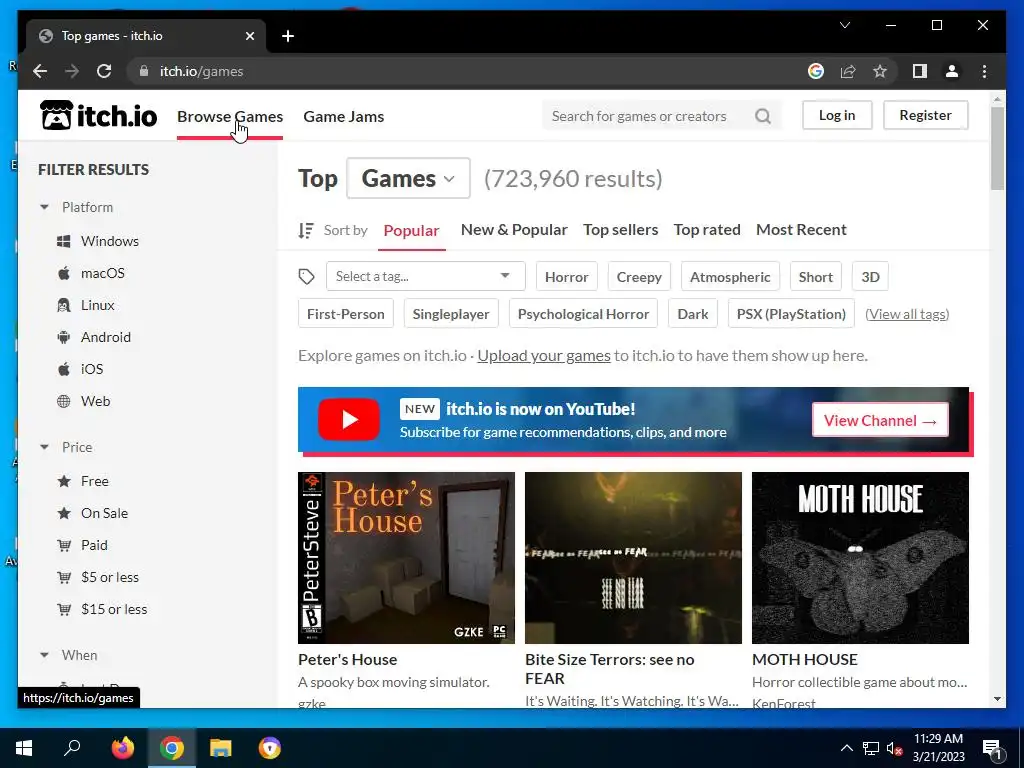
Task: Click the Google account icon in the address bar
Action: click(816, 71)
